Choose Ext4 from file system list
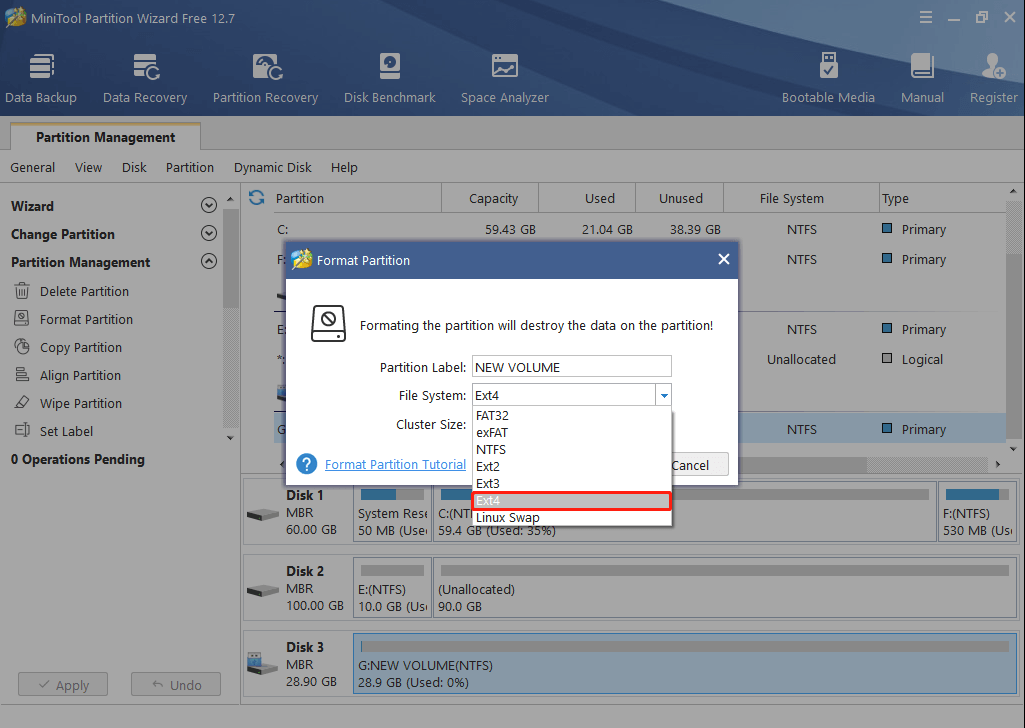1025x728 pixels. [x=571, y=501]
